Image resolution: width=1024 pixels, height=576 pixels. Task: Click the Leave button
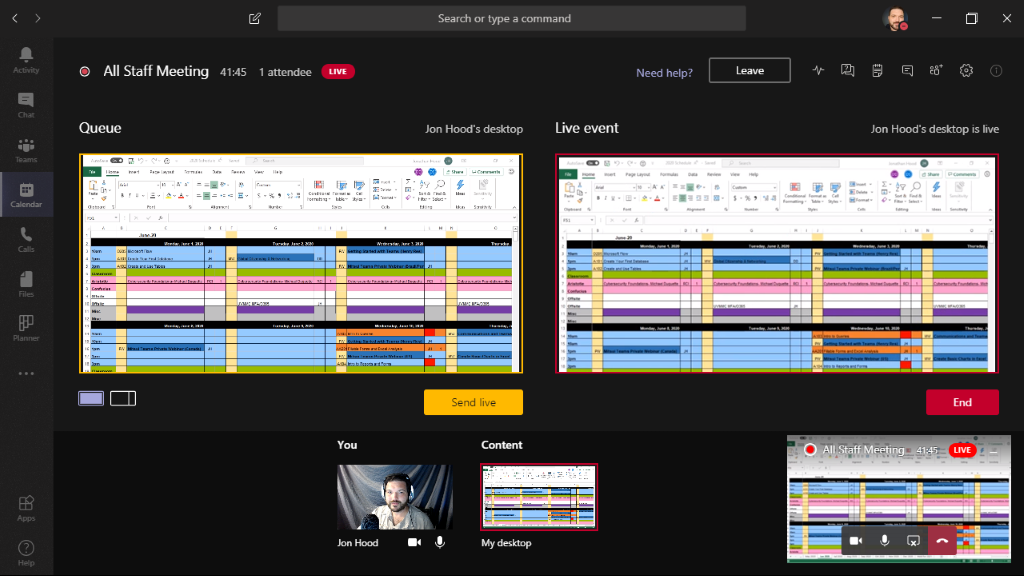coord(749,71)
